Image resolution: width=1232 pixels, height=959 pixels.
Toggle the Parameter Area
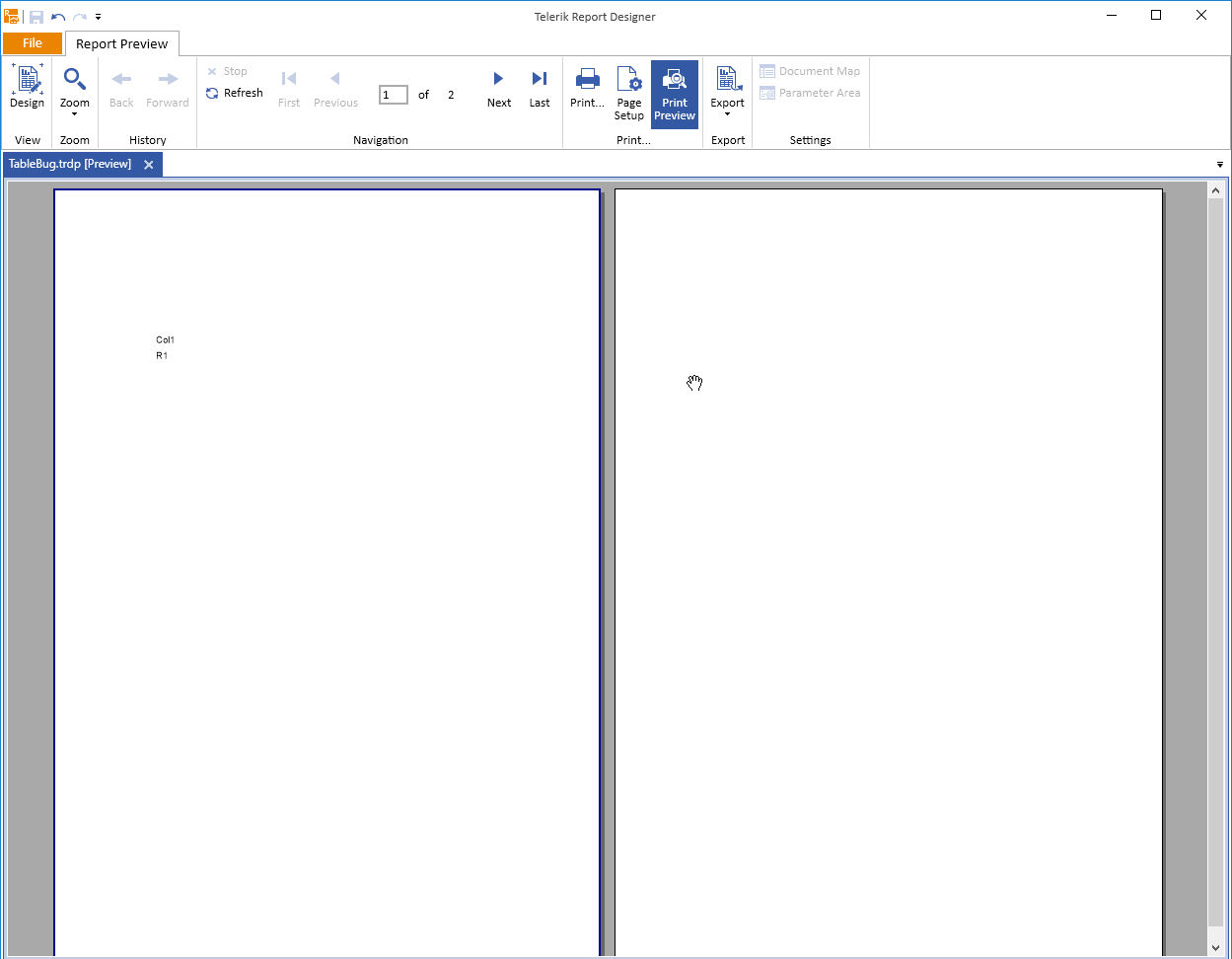(x=810, y=93)
